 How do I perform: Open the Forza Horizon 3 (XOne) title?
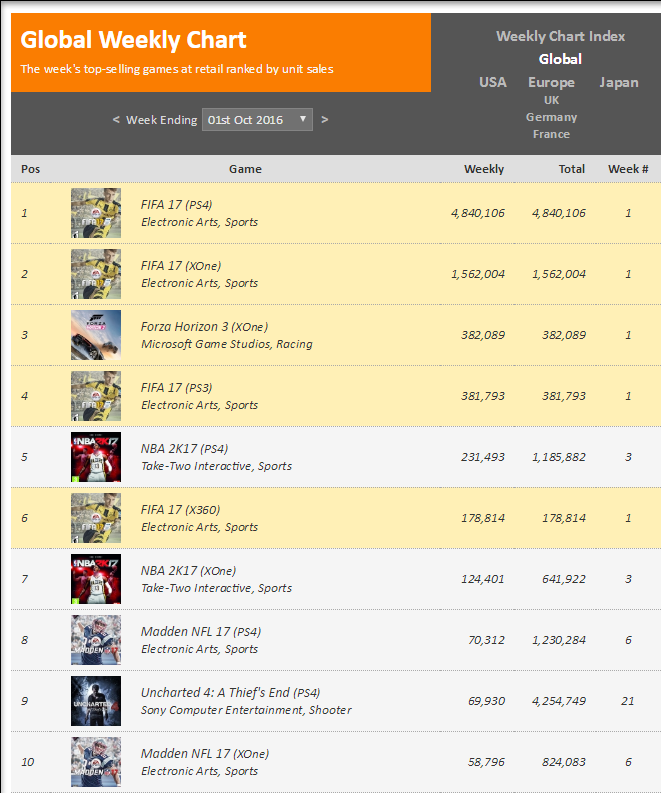tap(204, 327)
